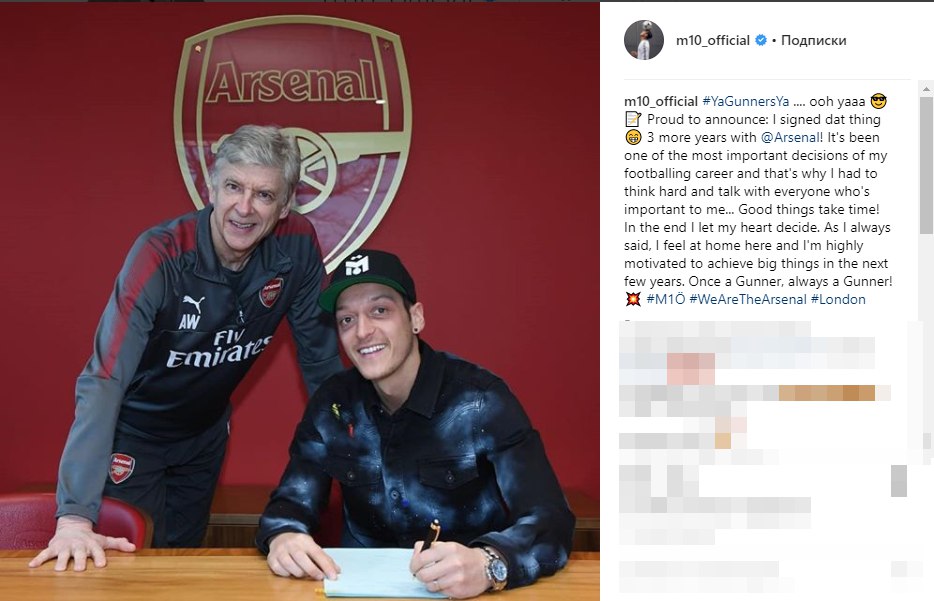Open the #WeAreTheArsenal hashtag
The width and height of the screenshot is (934, 601).
pyautogui.click(x=748, y=299)
